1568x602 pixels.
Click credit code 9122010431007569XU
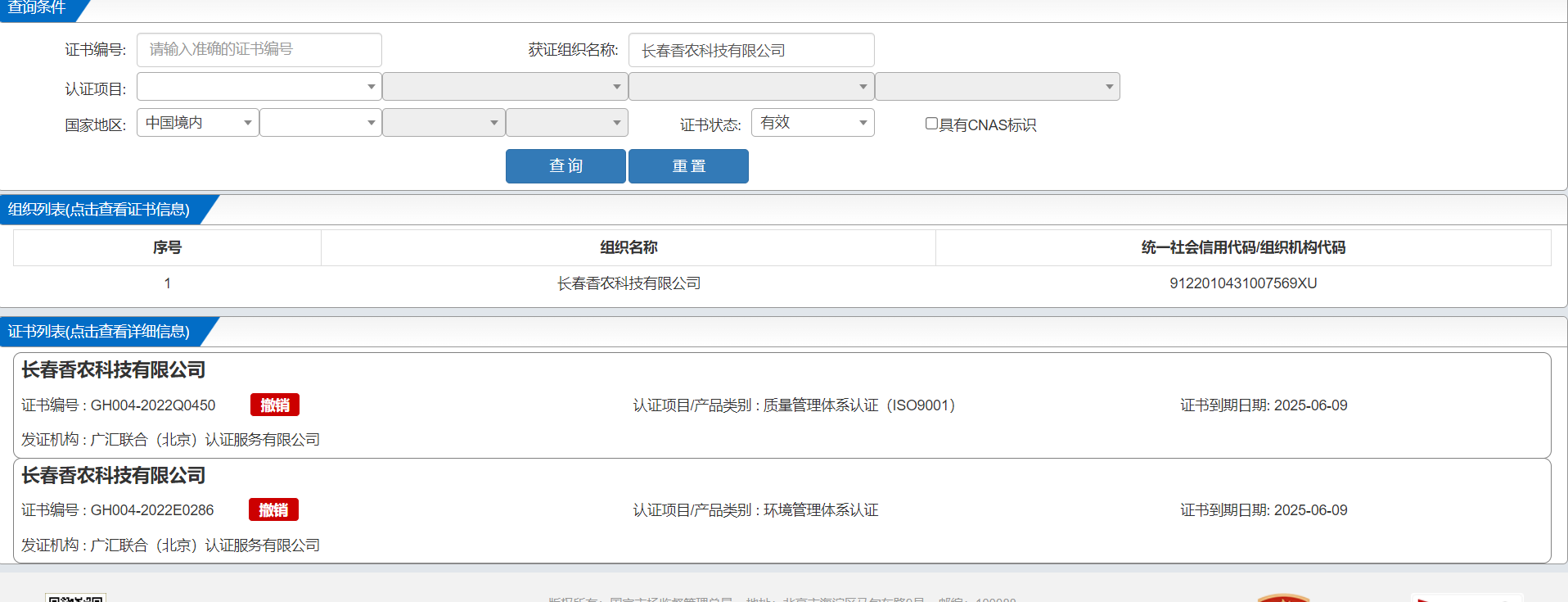click(x=1243, y=283)
